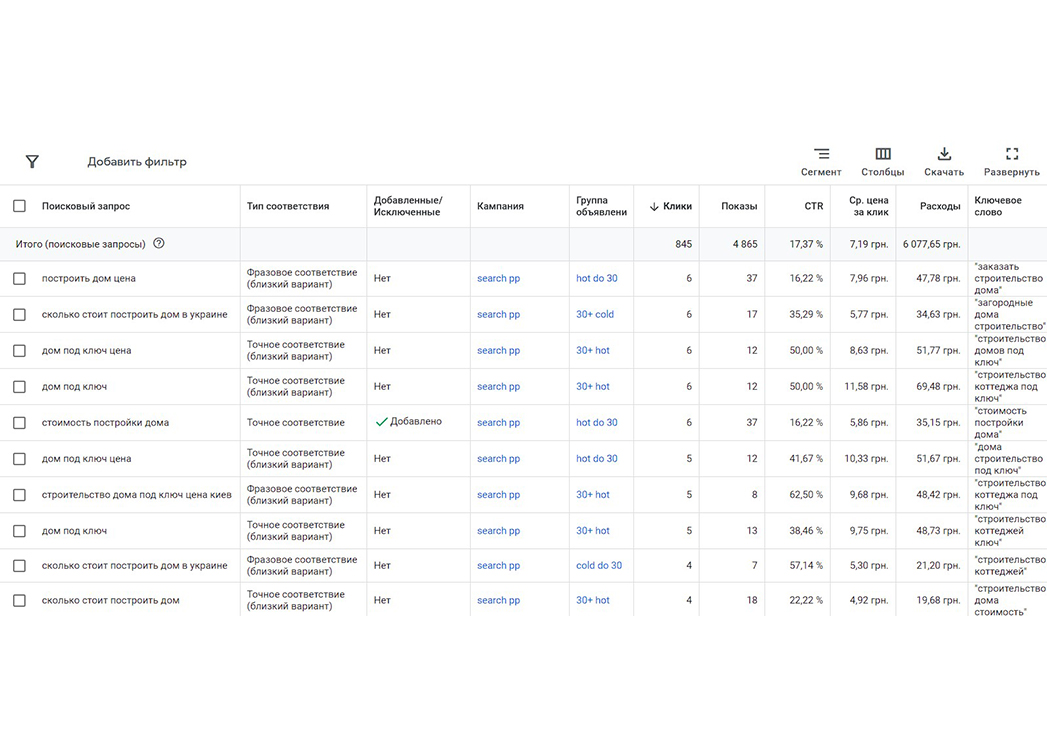
Task: Click the green Добавлено checkmark
Action: (381, 422)
